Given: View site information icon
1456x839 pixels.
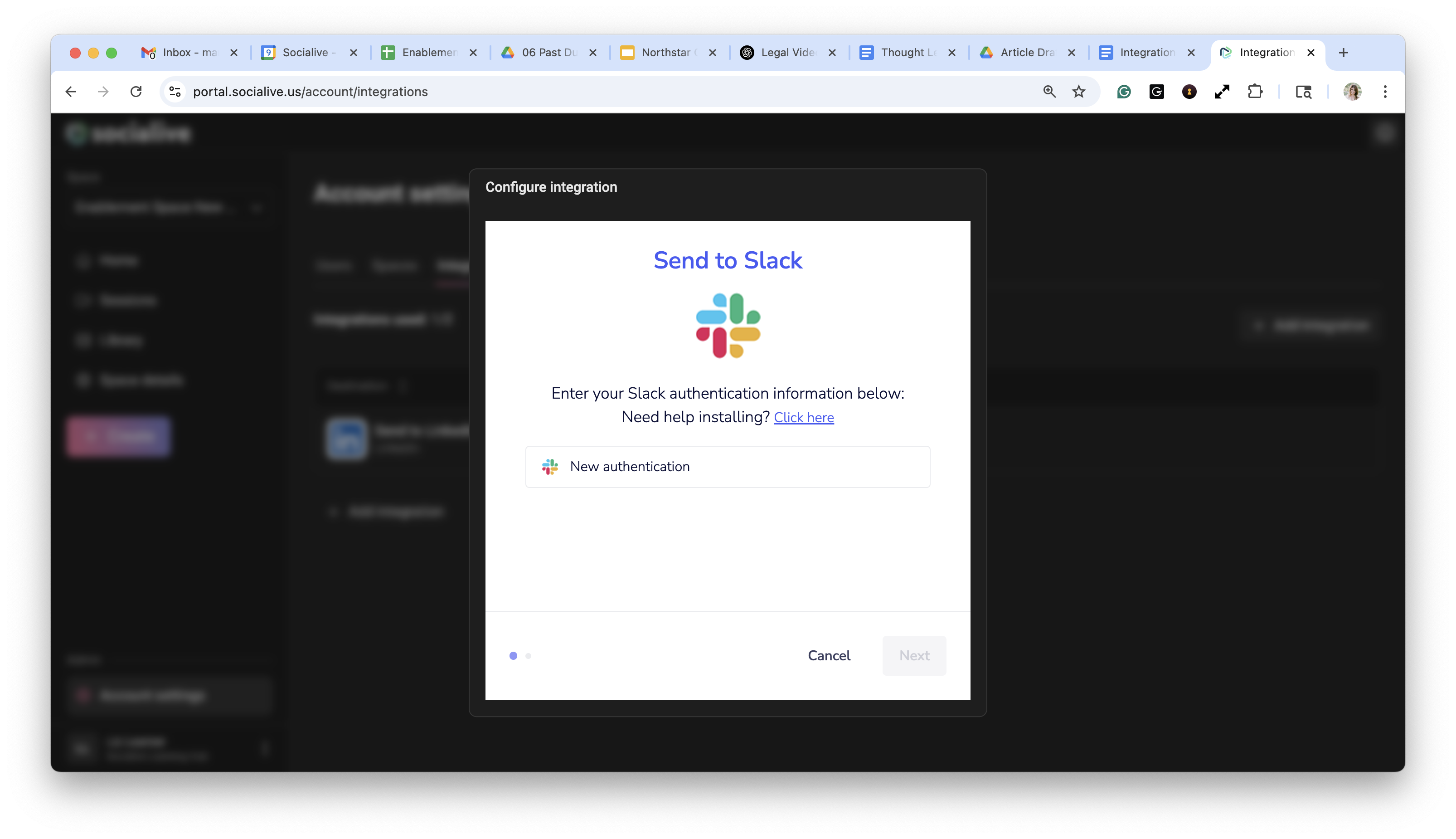Looking at the screenshot, I should 175,92.
